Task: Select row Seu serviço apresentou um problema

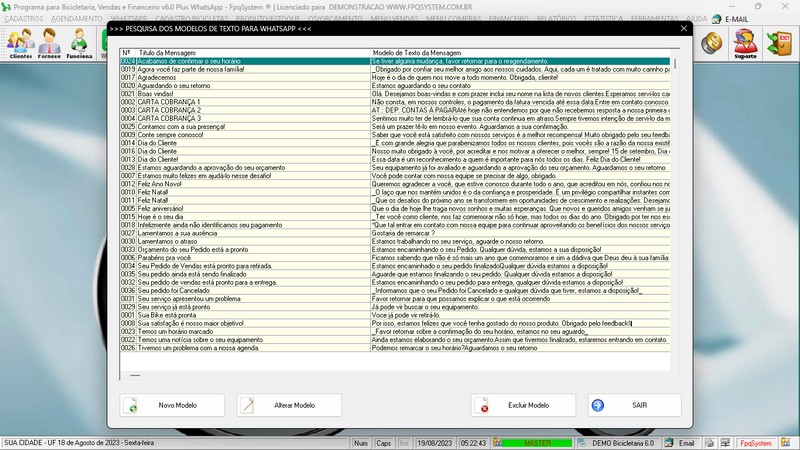Action: (x=395, y=298)
